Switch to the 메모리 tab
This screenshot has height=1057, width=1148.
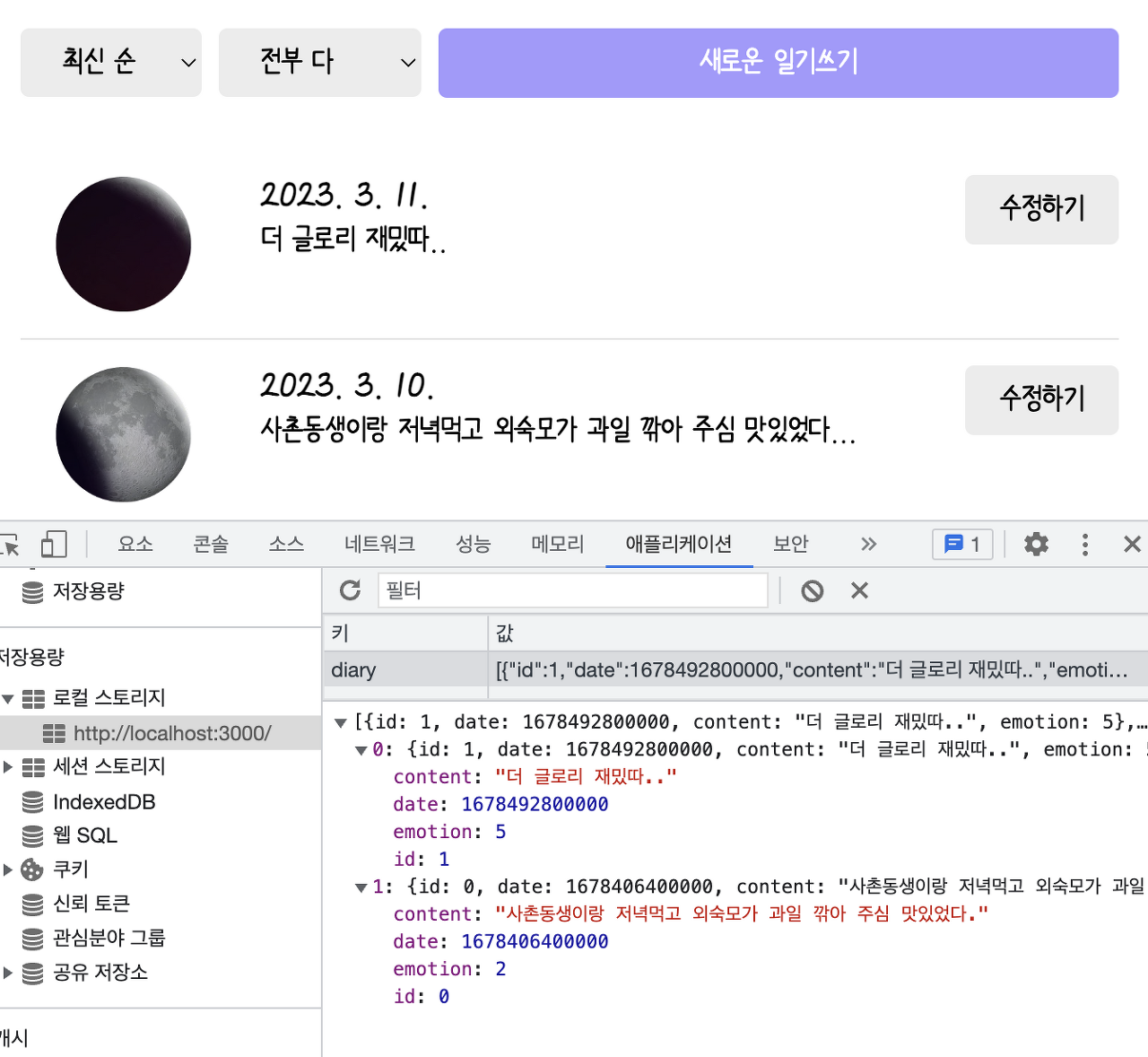[557, 544]
